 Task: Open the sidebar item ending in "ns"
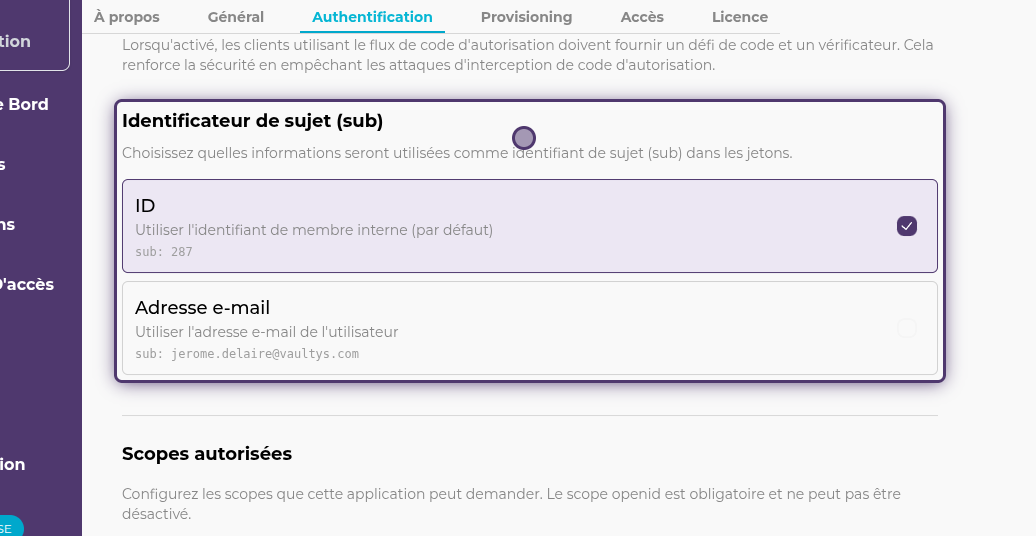(x=8, y=224)
